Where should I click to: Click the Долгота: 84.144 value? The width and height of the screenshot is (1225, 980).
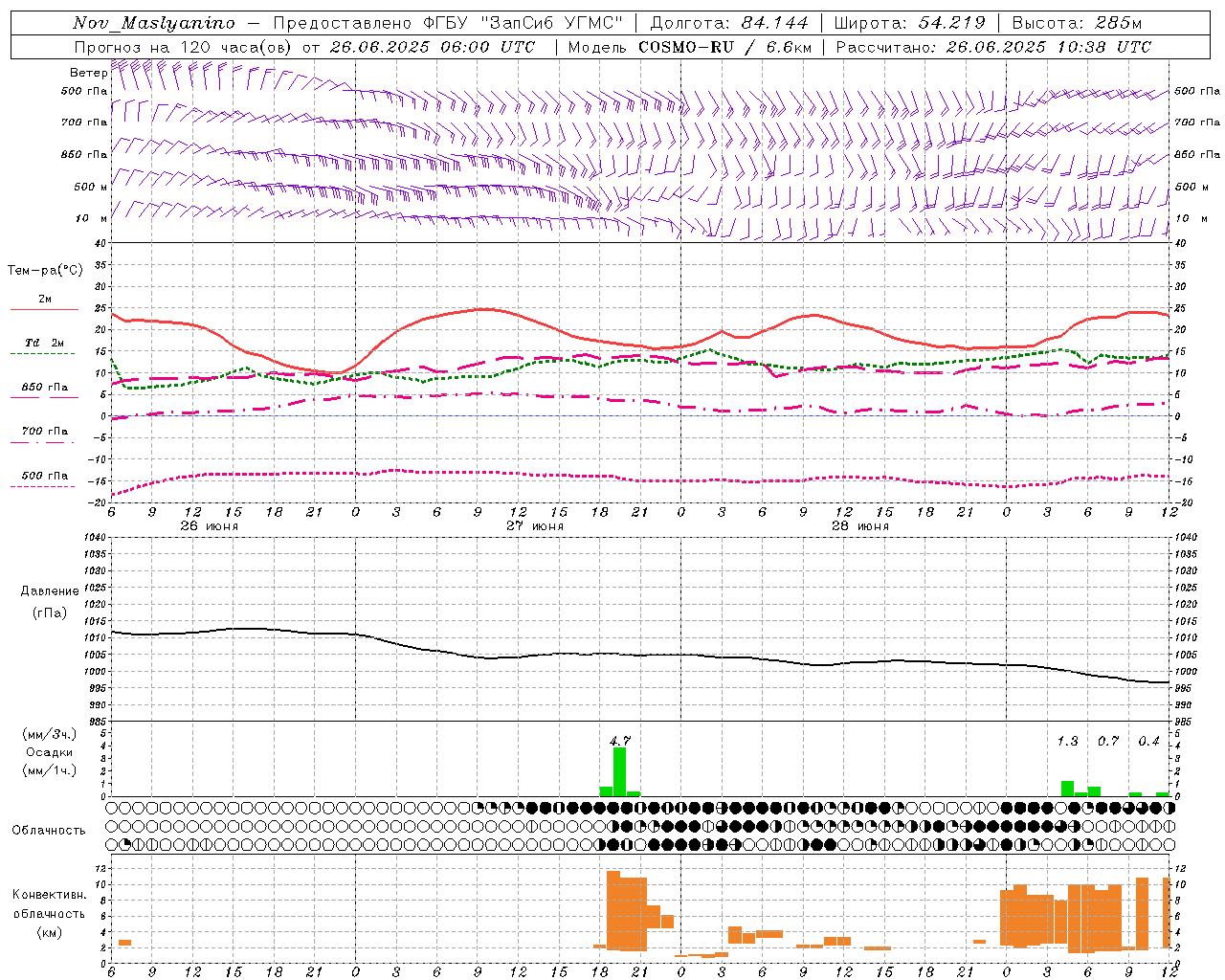[x=729, y=23]
